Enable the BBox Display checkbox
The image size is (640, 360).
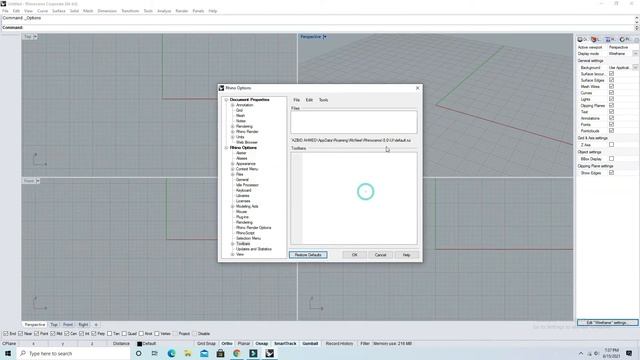[611, 158]
